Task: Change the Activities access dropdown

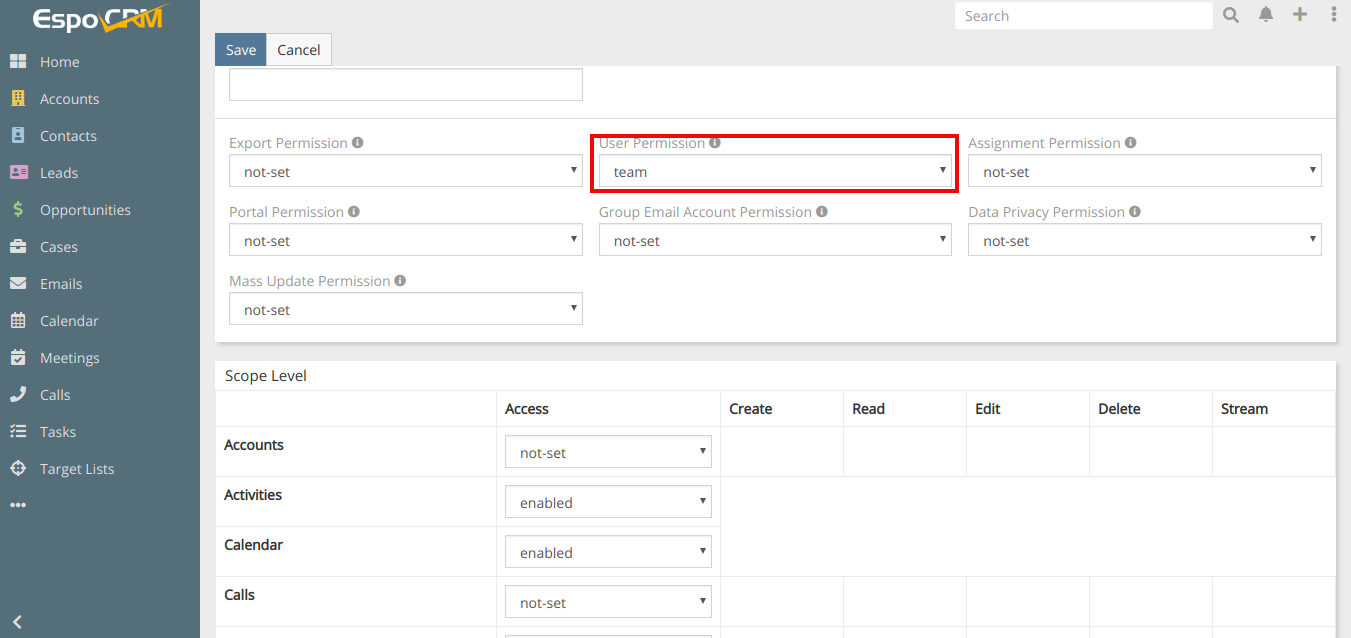Action: 608,502
